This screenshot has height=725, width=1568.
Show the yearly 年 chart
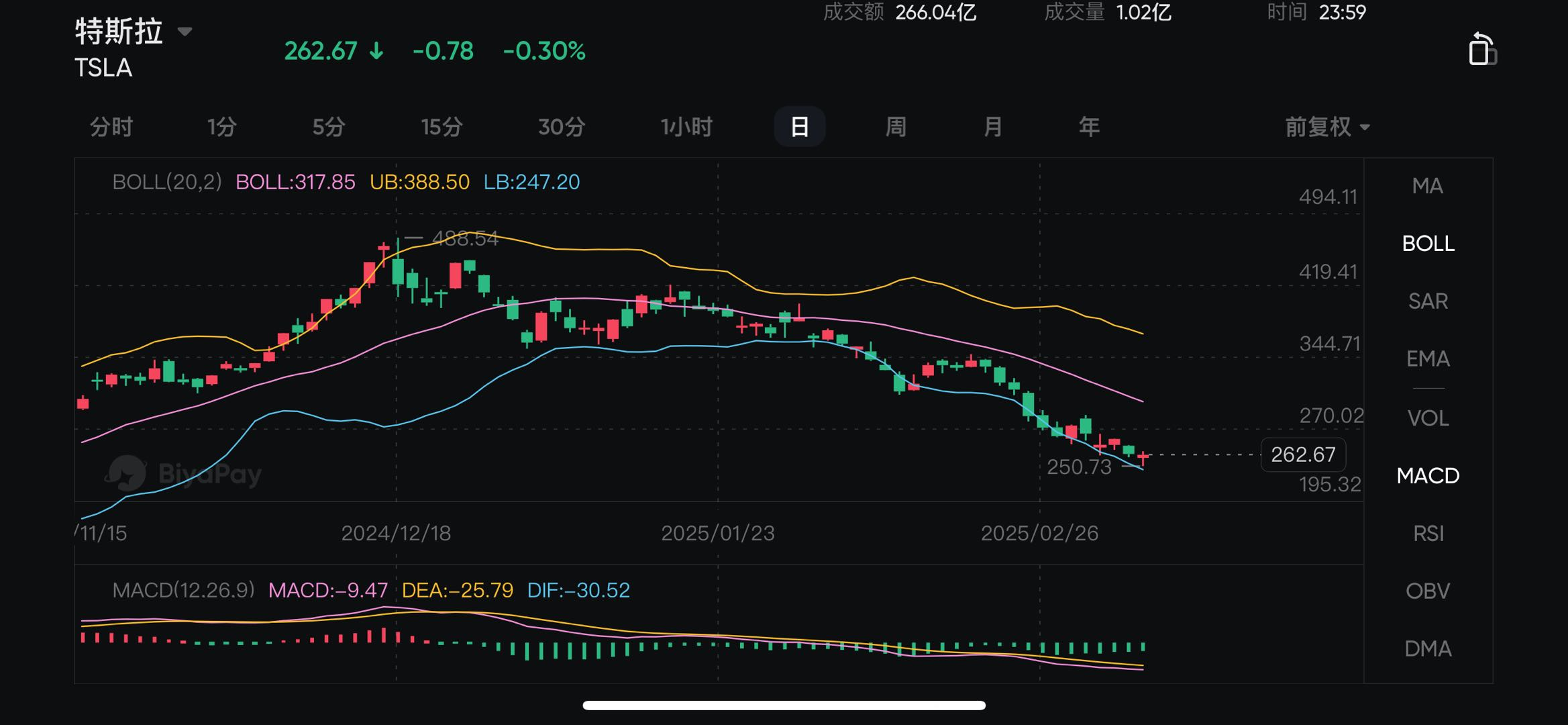(x=1089, y=127)
